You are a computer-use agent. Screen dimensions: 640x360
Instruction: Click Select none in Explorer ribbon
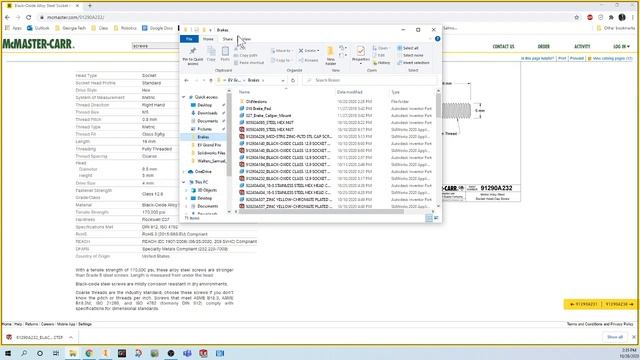click(x=410, y=56)
